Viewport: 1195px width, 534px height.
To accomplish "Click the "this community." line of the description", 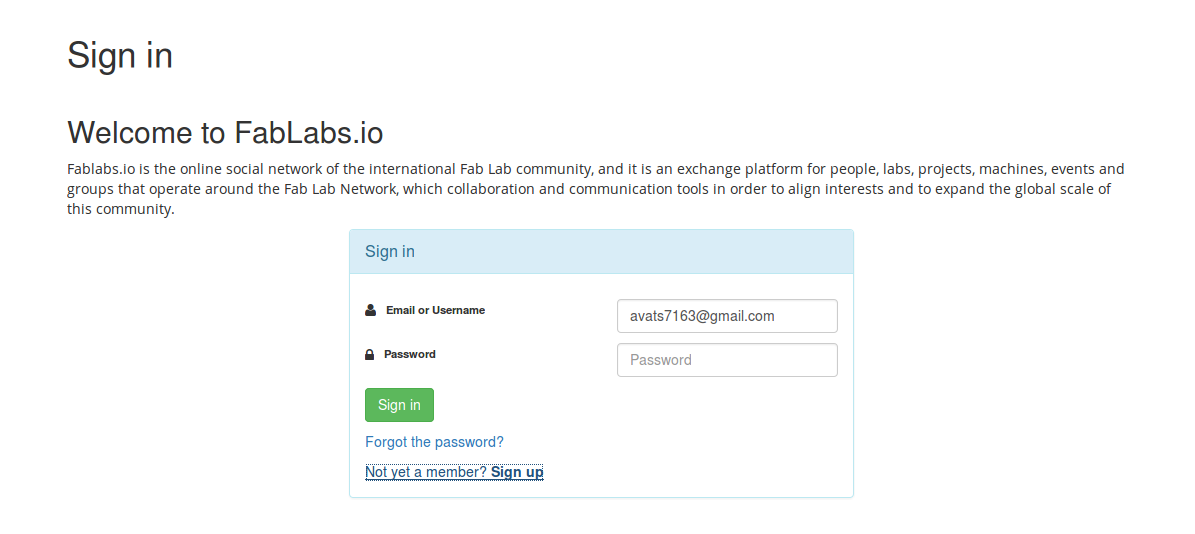I will pyautogui.click(x=121, y=209).
